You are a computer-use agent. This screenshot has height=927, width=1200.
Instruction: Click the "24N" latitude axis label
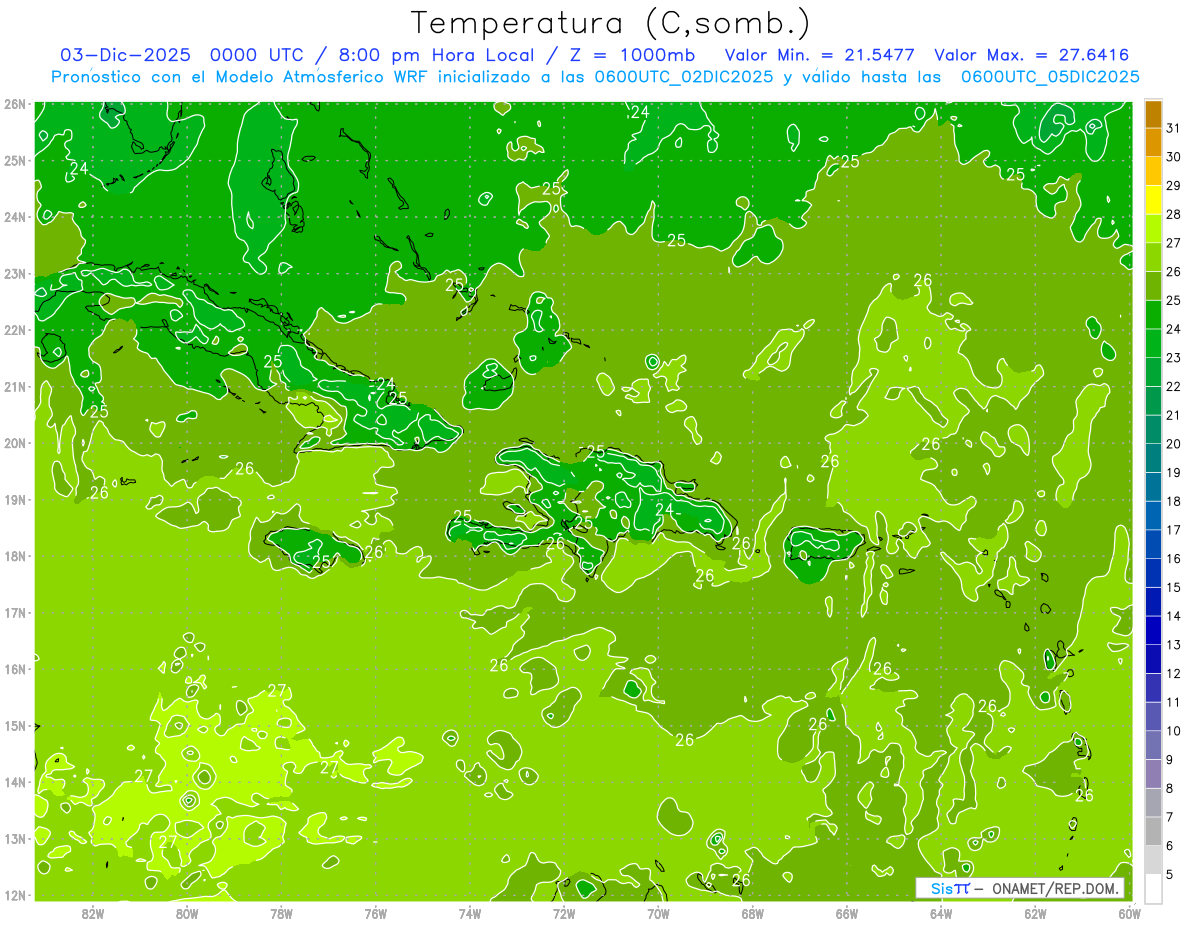pyautogui.click(x=15, y=217)
